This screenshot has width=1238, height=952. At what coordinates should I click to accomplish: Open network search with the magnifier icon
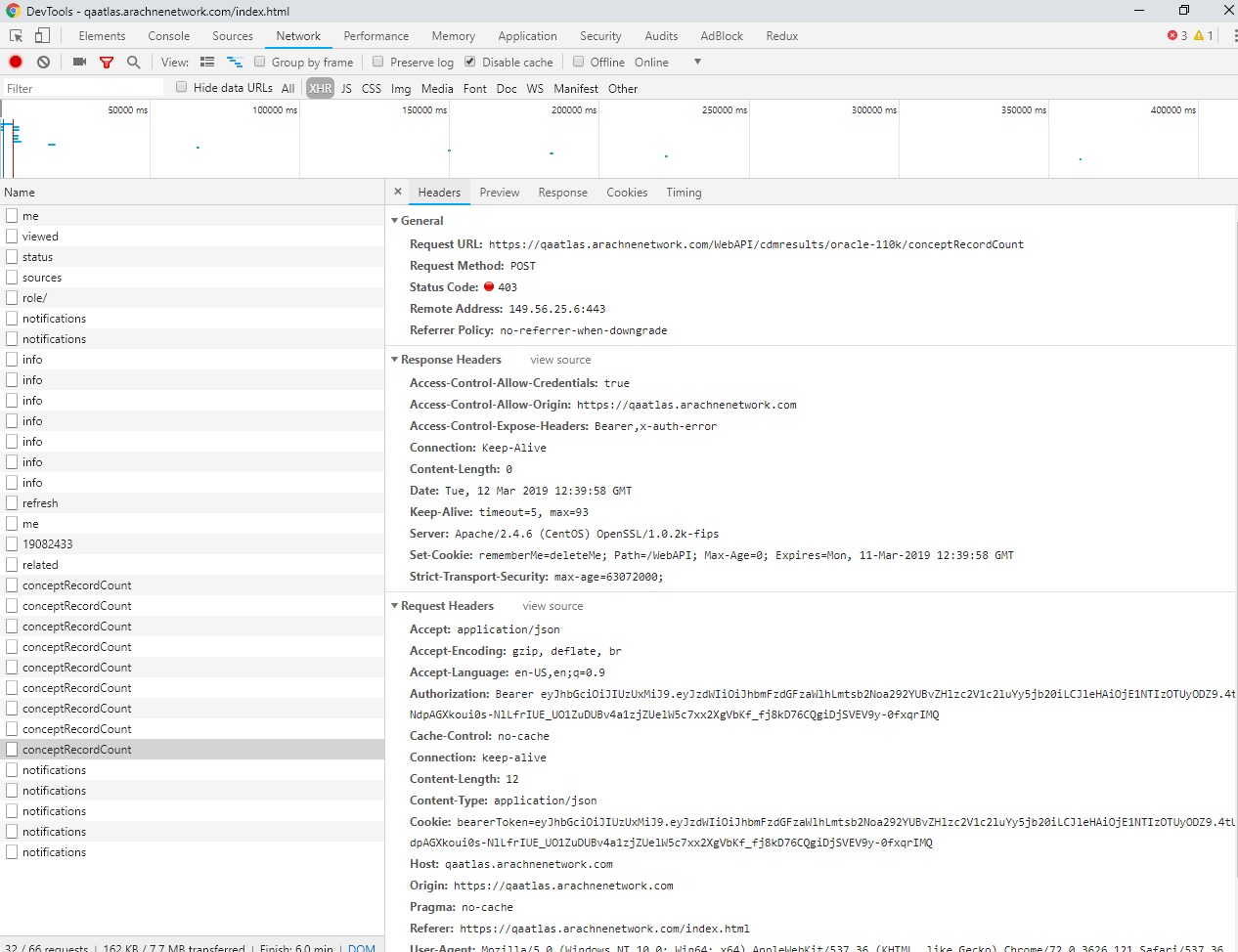click(133, 62)
